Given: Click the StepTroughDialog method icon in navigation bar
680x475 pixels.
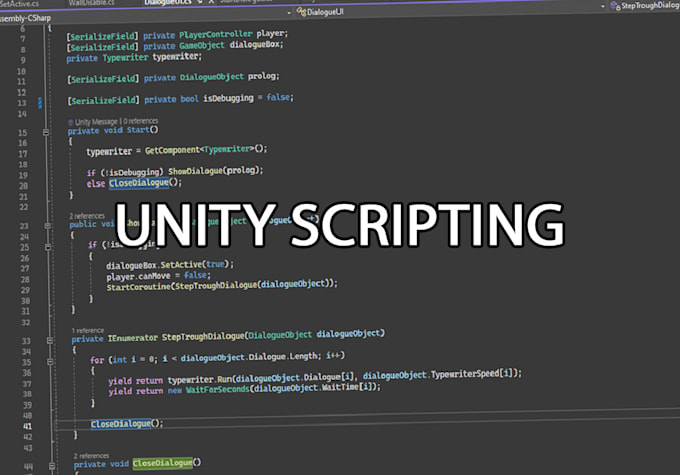Looking at the screenshot, I should coord(615,6).
